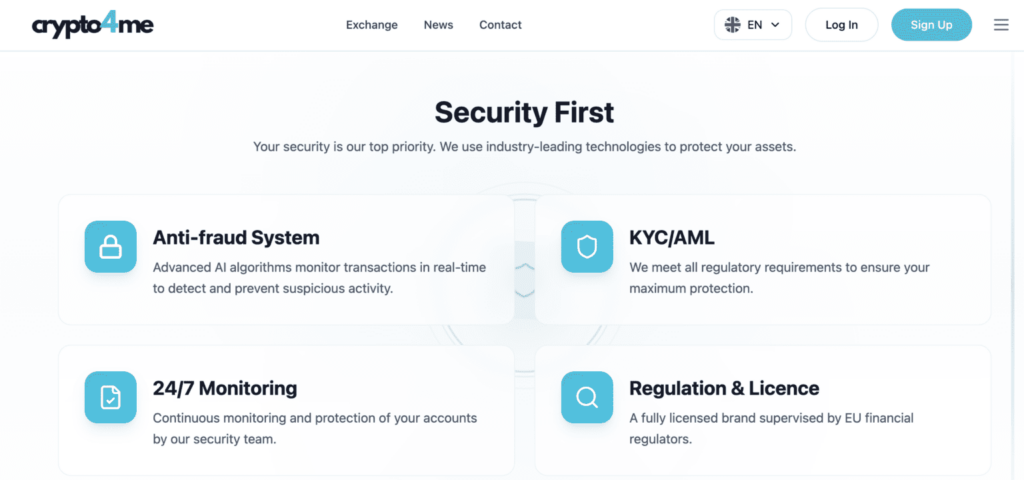Click the document check icon for 24/7 Monitoring
1024x480 pixels.
tap(110, 397)
